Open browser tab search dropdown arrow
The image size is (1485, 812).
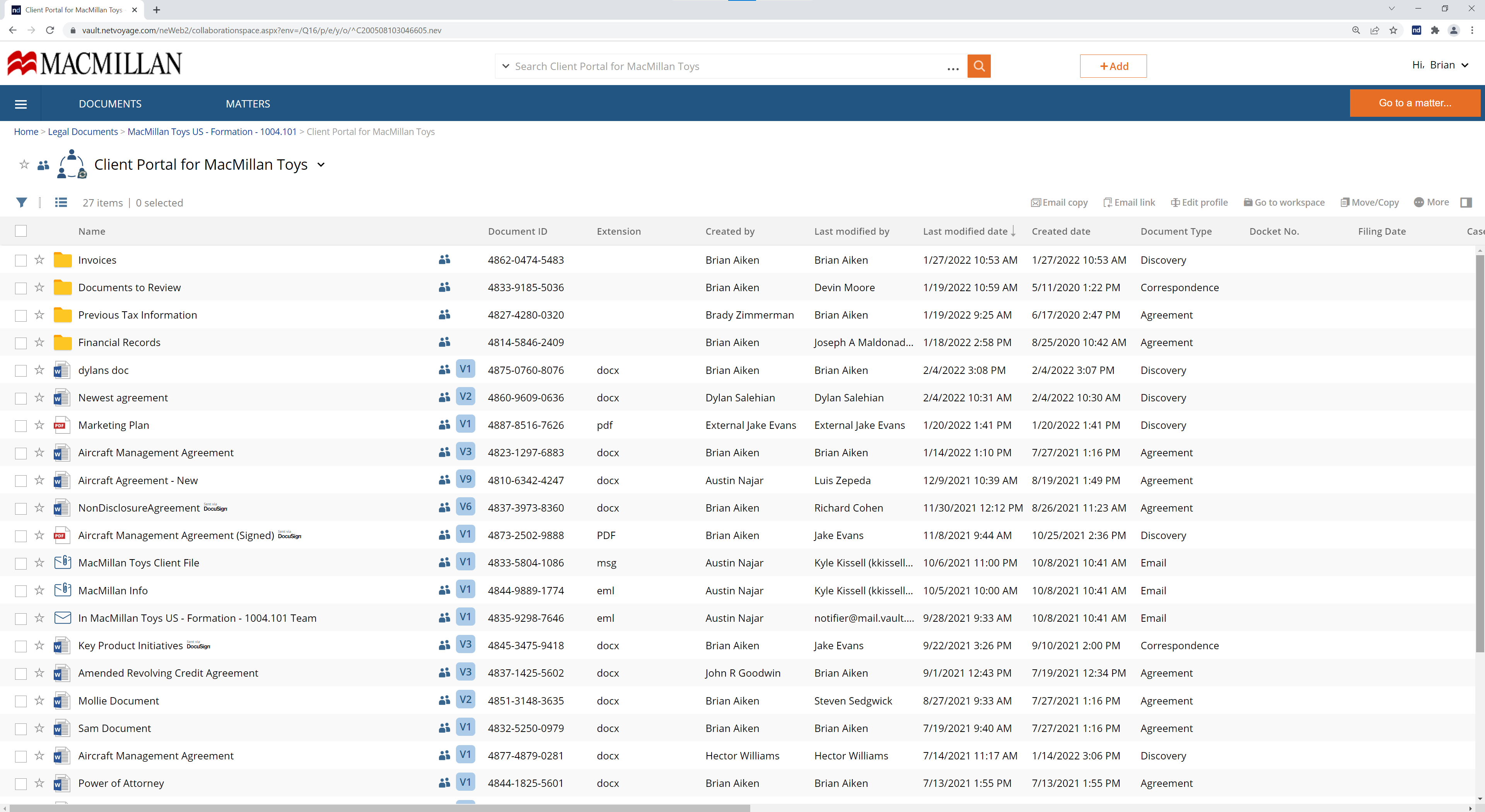[x=1391, y=9]
